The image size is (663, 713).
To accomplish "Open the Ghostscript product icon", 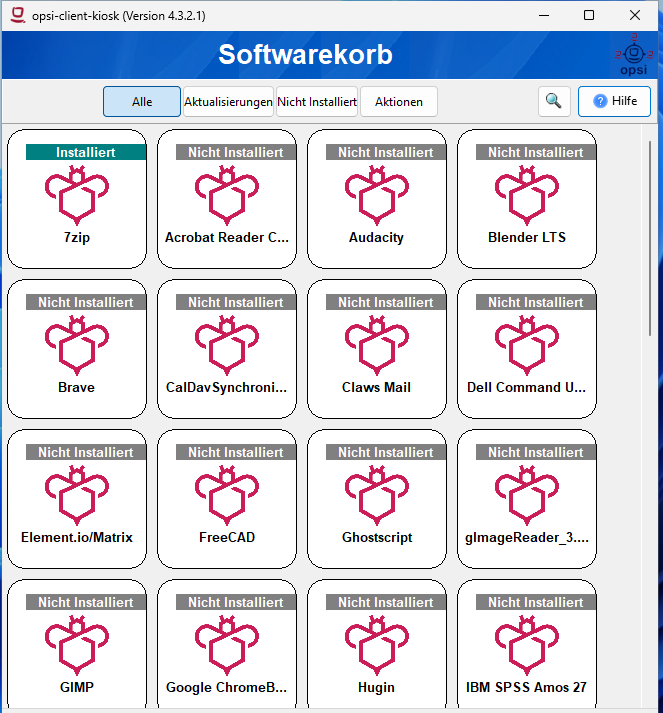I will (x=377, y=495).
